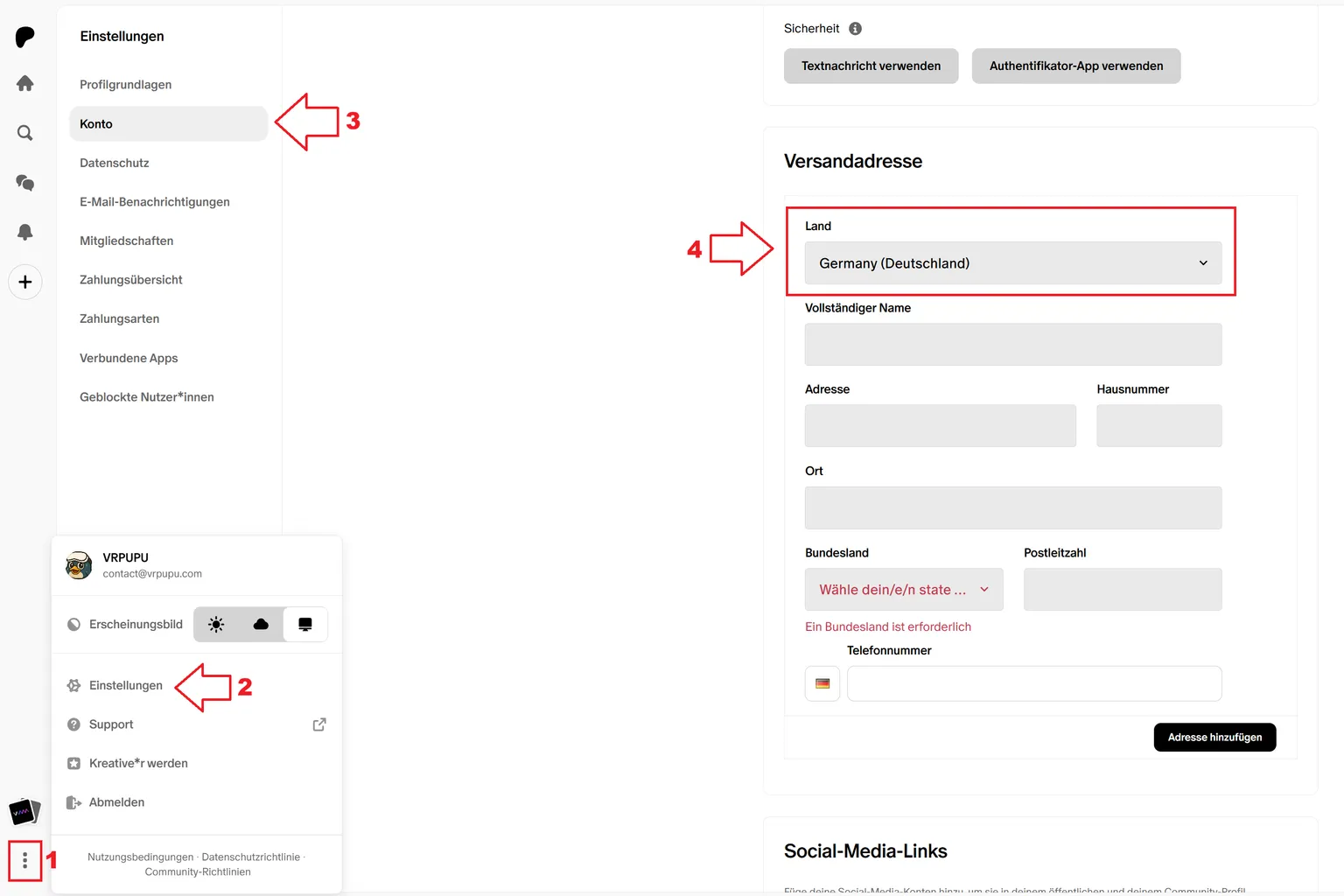Focus the Telefonnummer field
Image resolution: width=1344 pixels, height=896 pixels.
click(1034, 683)
